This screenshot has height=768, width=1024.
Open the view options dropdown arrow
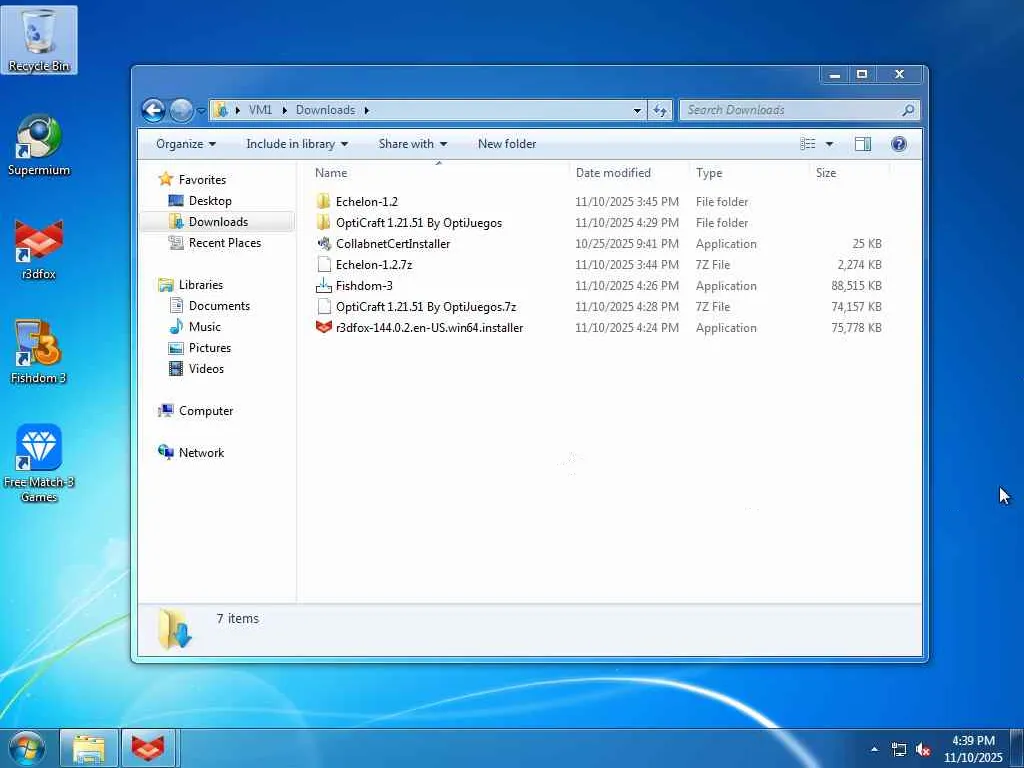pyautogui.click(x=829, y=144)
